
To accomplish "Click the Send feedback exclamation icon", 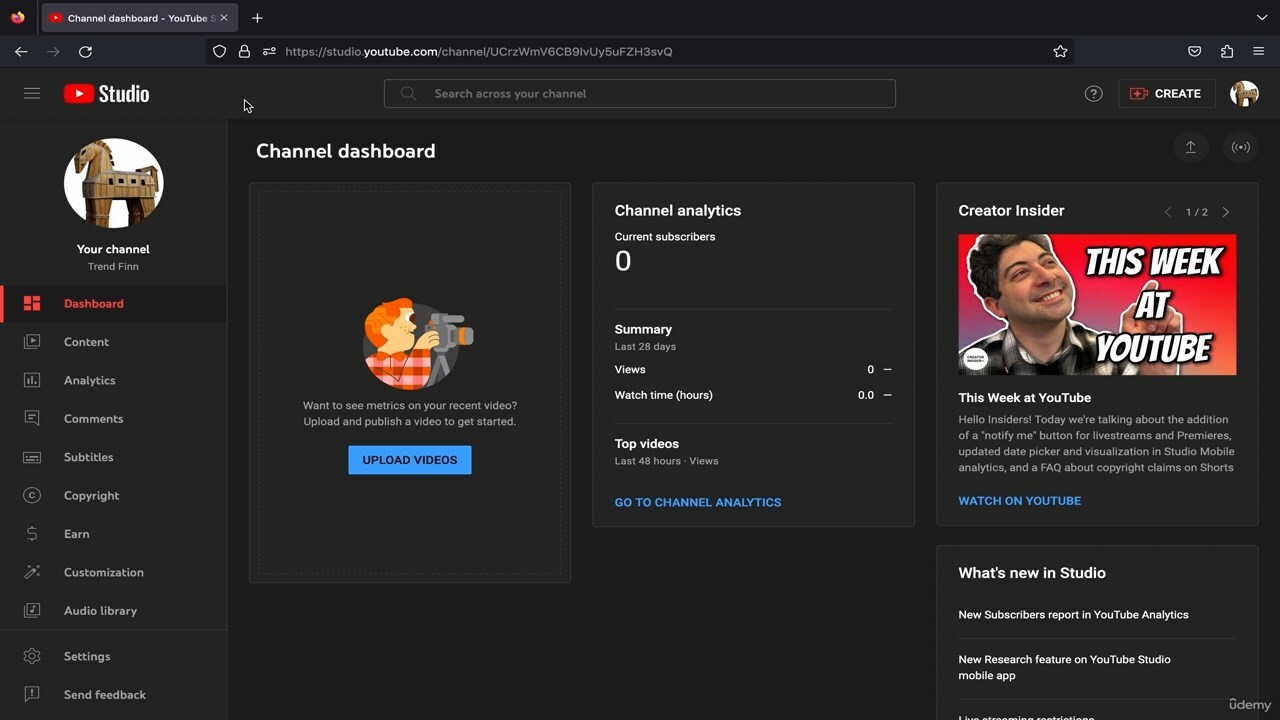I will pos(32,694).
